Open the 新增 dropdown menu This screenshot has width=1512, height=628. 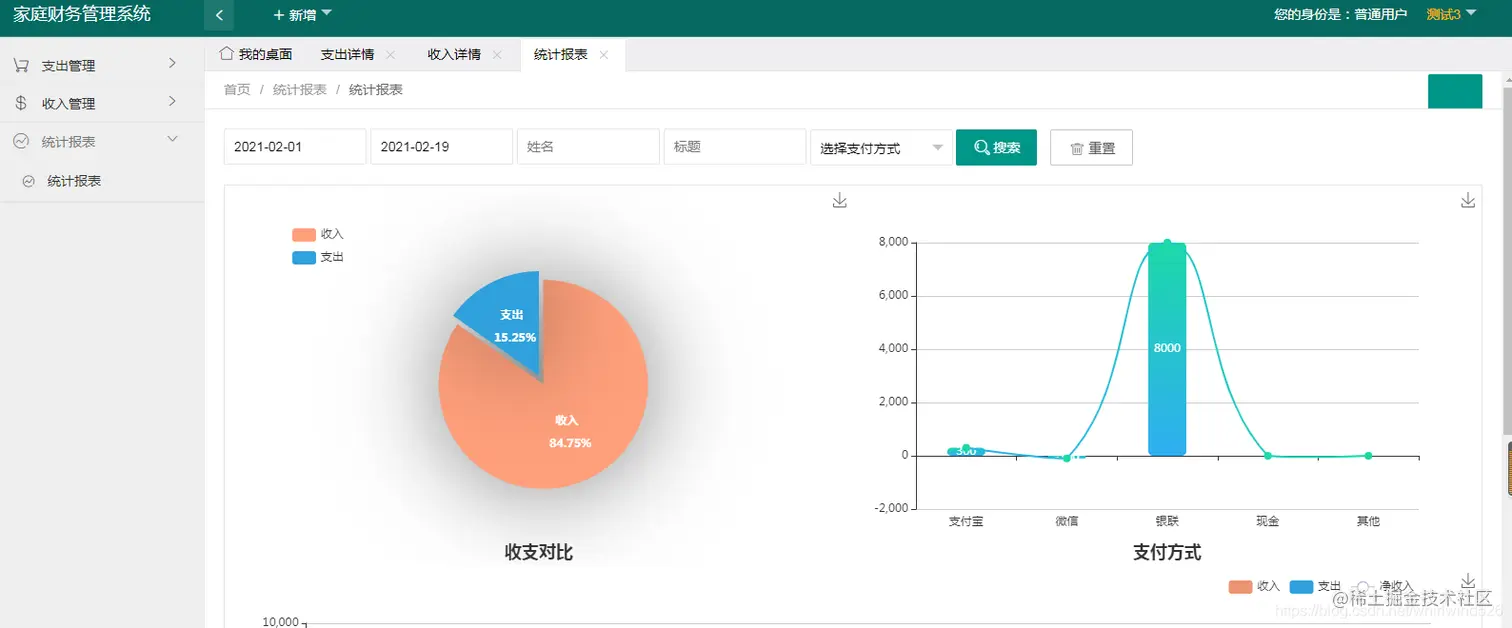(303, 15)
